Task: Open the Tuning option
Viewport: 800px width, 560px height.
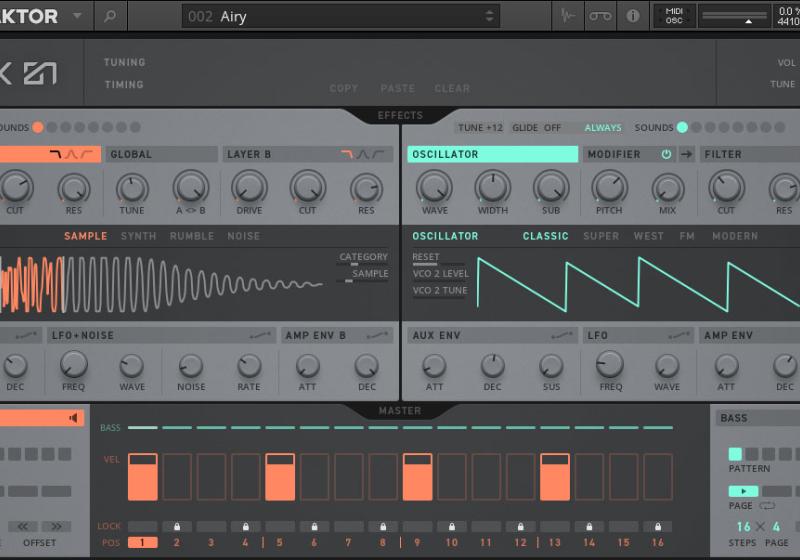Action: 124,62
